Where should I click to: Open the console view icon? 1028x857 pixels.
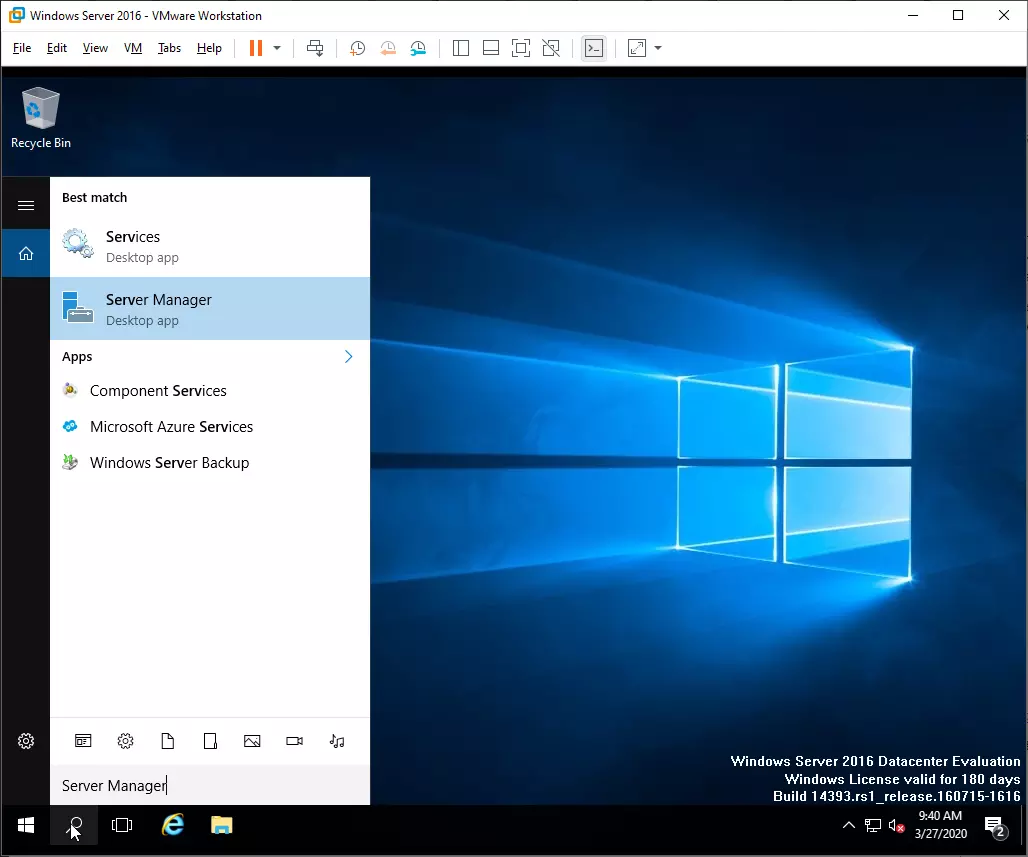594,48
